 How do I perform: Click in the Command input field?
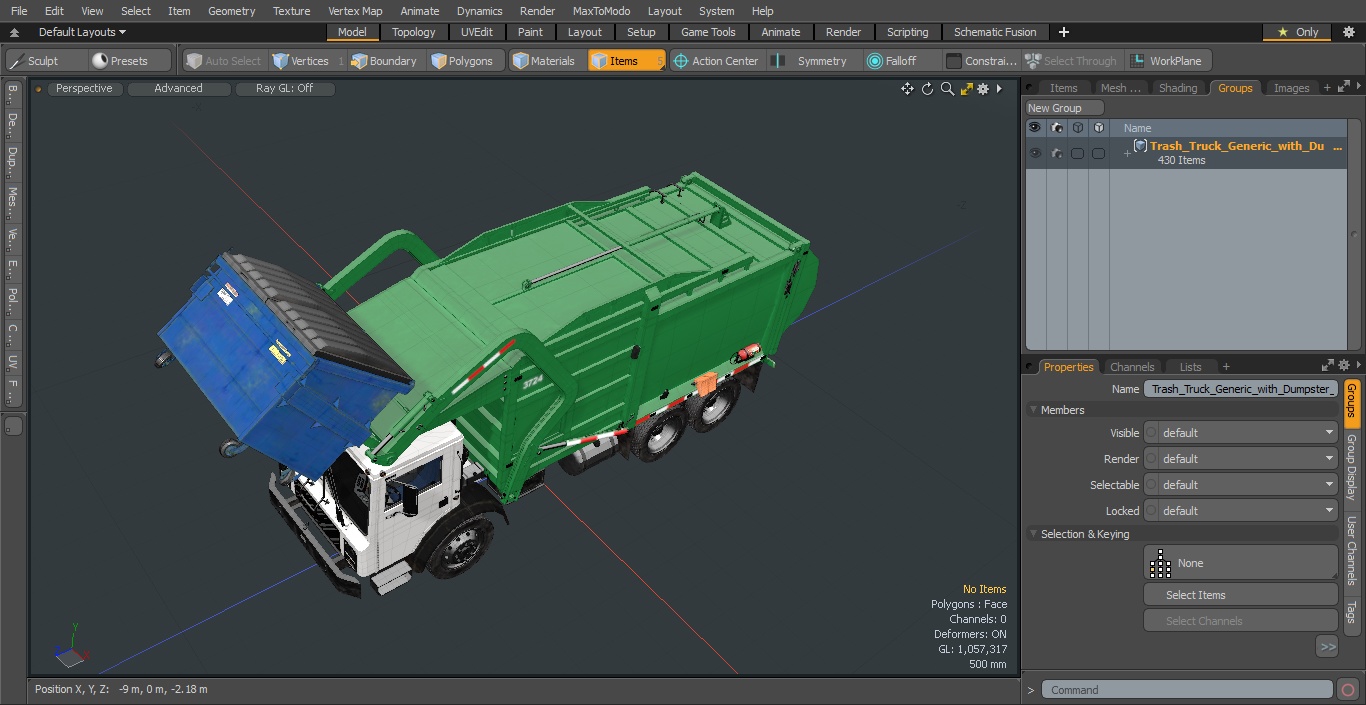(x=1186, y=690)
